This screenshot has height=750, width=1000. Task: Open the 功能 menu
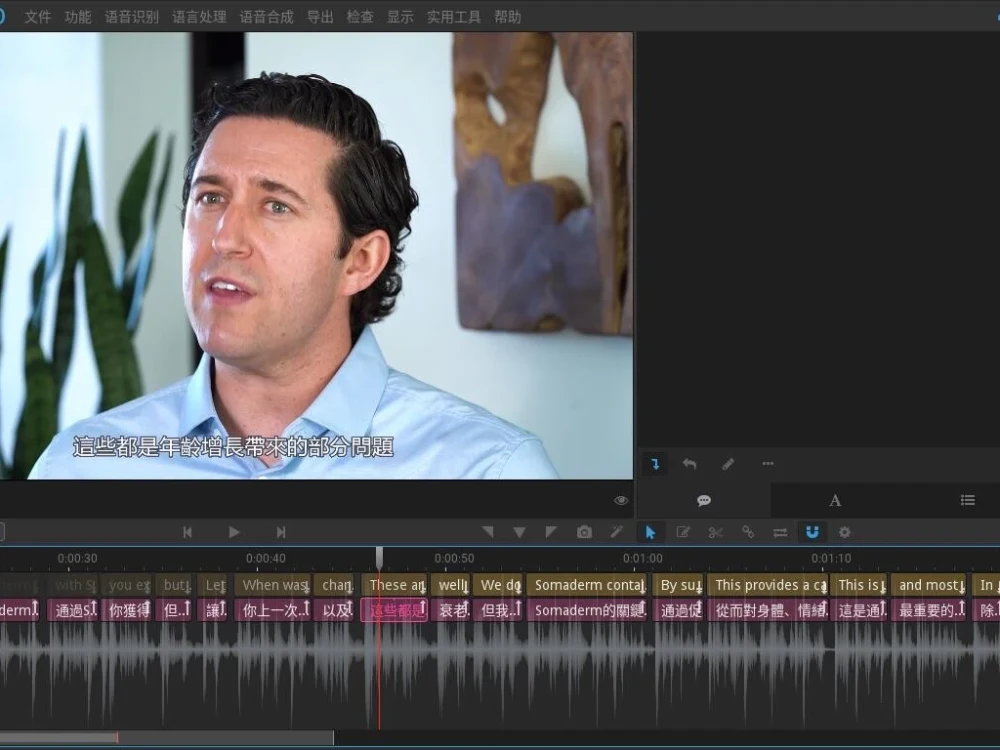pyautogui.click(x=78, y=17)
